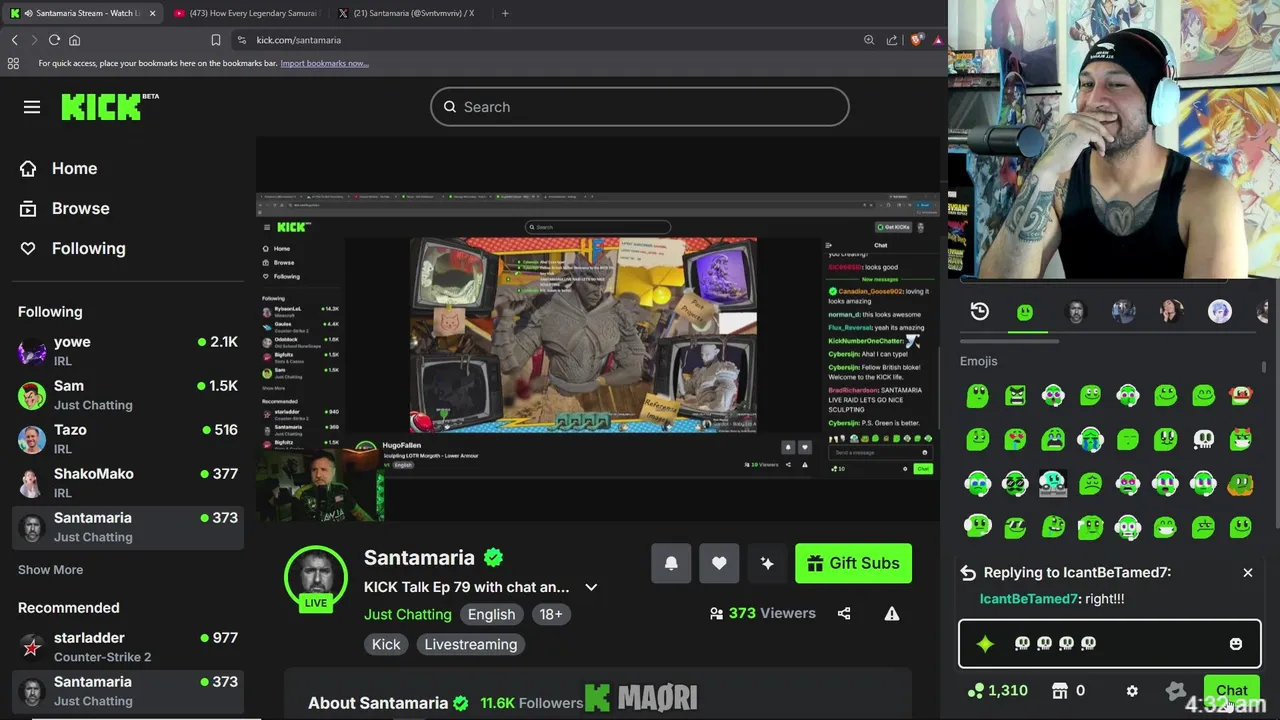
Task: Click IcantBeTamed7 username in reply
Action: [1029, 599]
